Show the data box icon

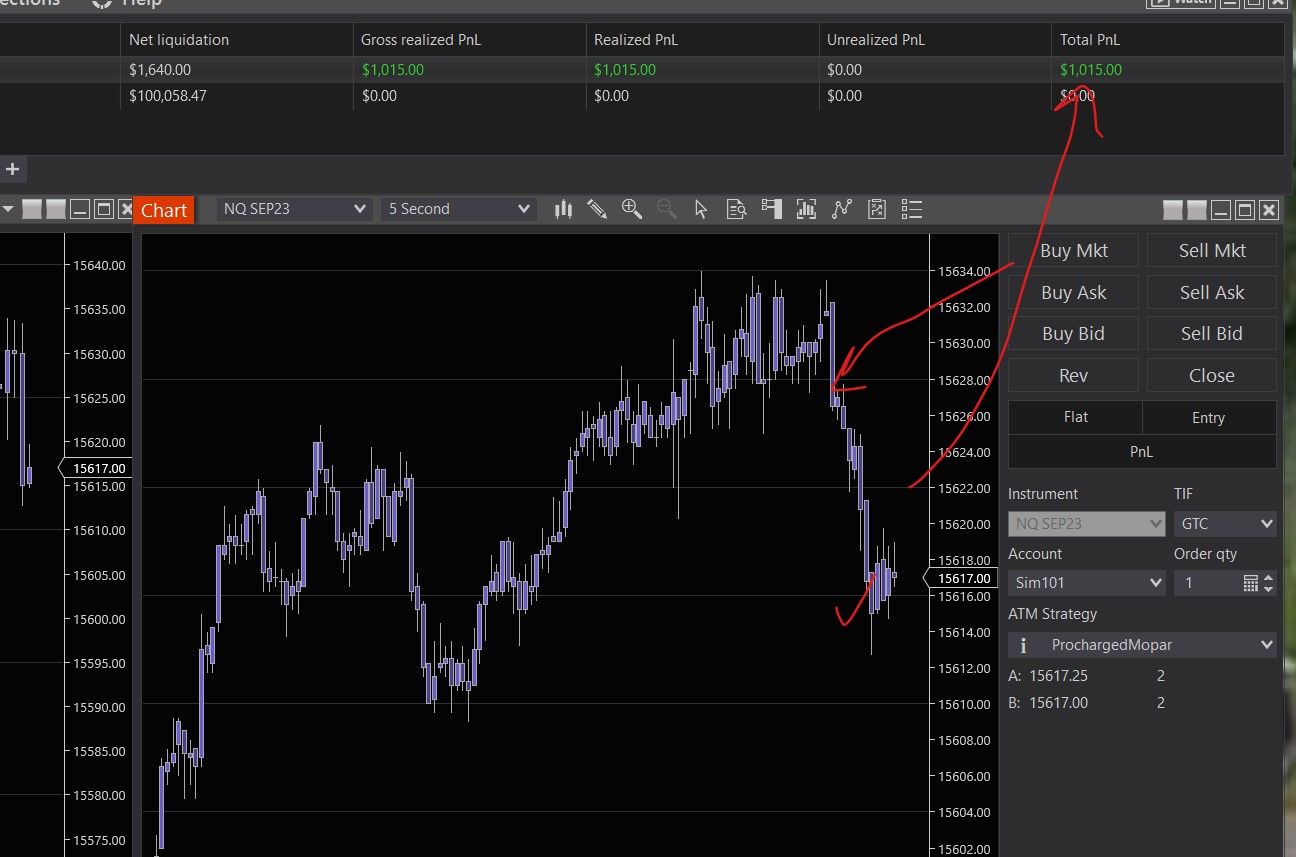point(736,209)
